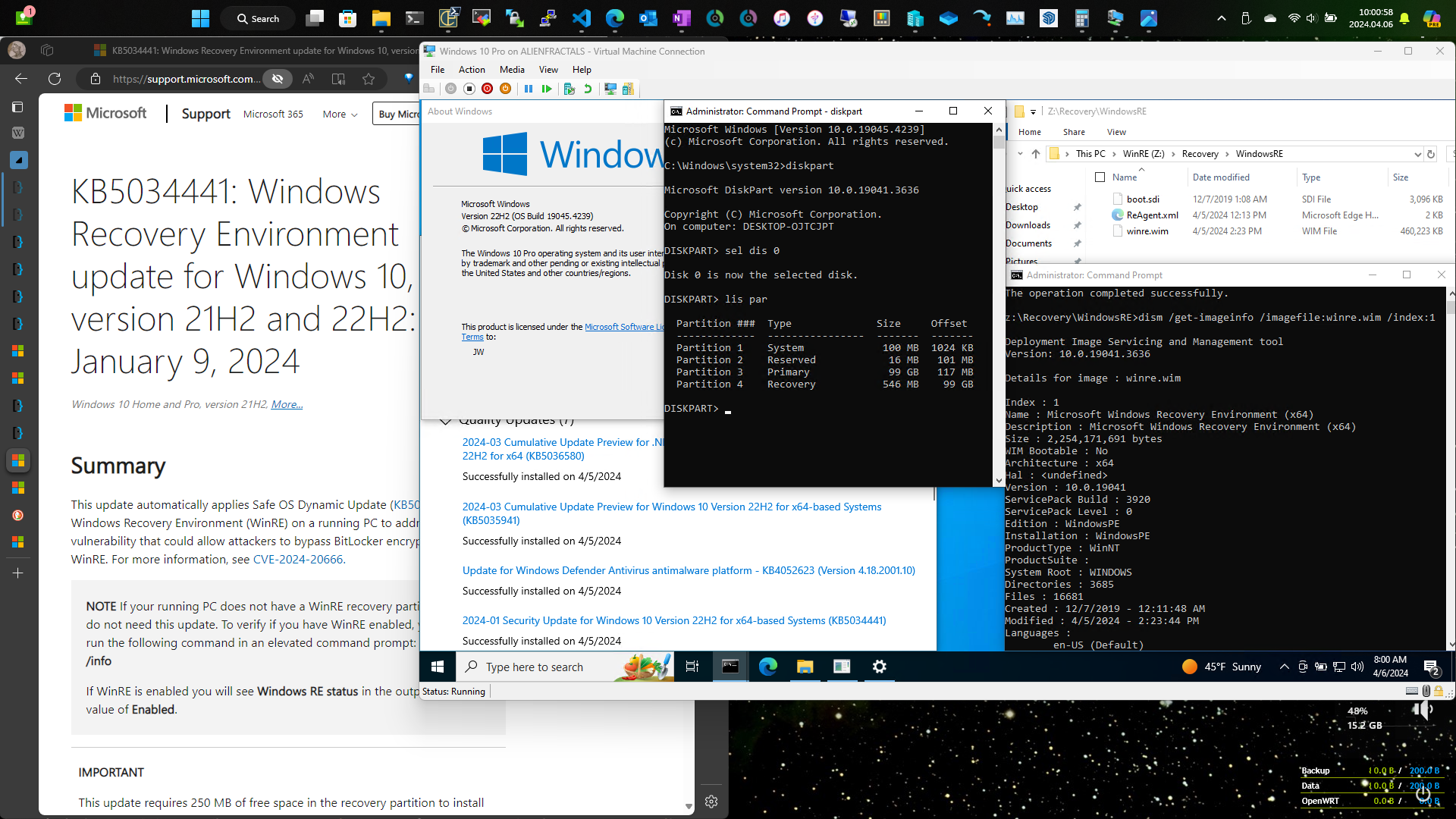Image resolution: width=1456 pixels, height=819 pixels.
Task: Click the green Resume/Start VM toolbar icon
Action: (x=547, y=89)
